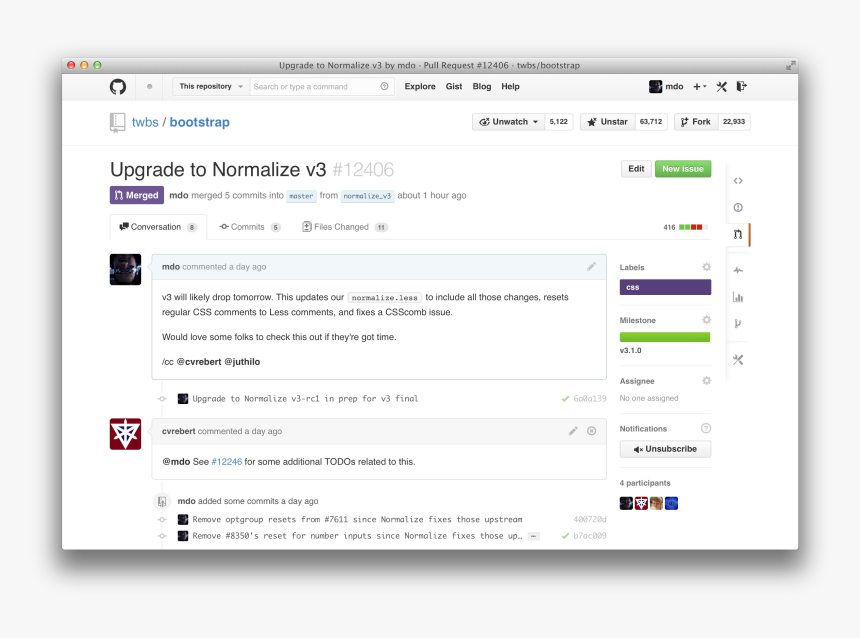Screen dimensions: 860x638
Task: Open commit b7ac009
Action: pos(590,536)
